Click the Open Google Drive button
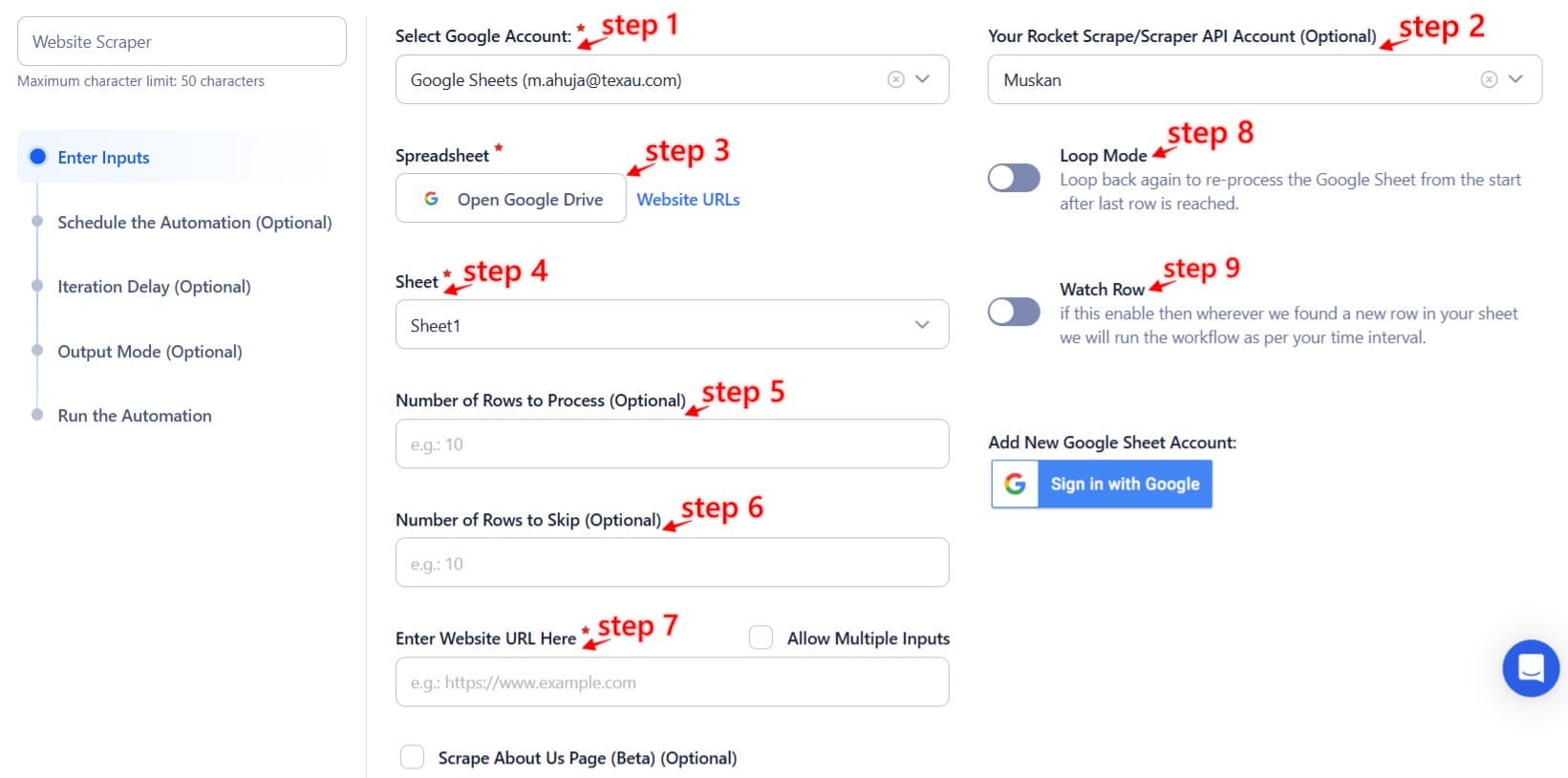1568x778 pixels. (x=510, y=198)
